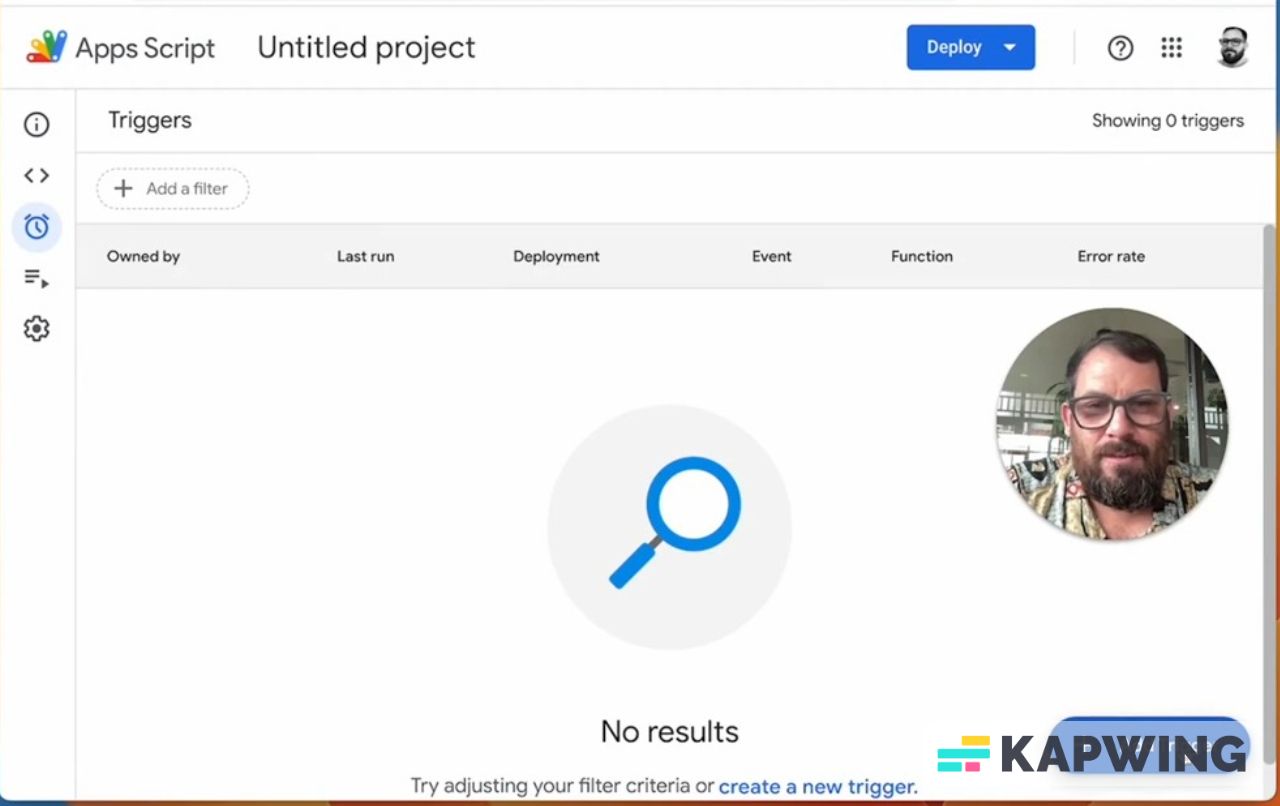Click the Showing 0 triggers text
Image resolution: width=1280 pixels, height=806 pixels.
[x=1168, y=121]
